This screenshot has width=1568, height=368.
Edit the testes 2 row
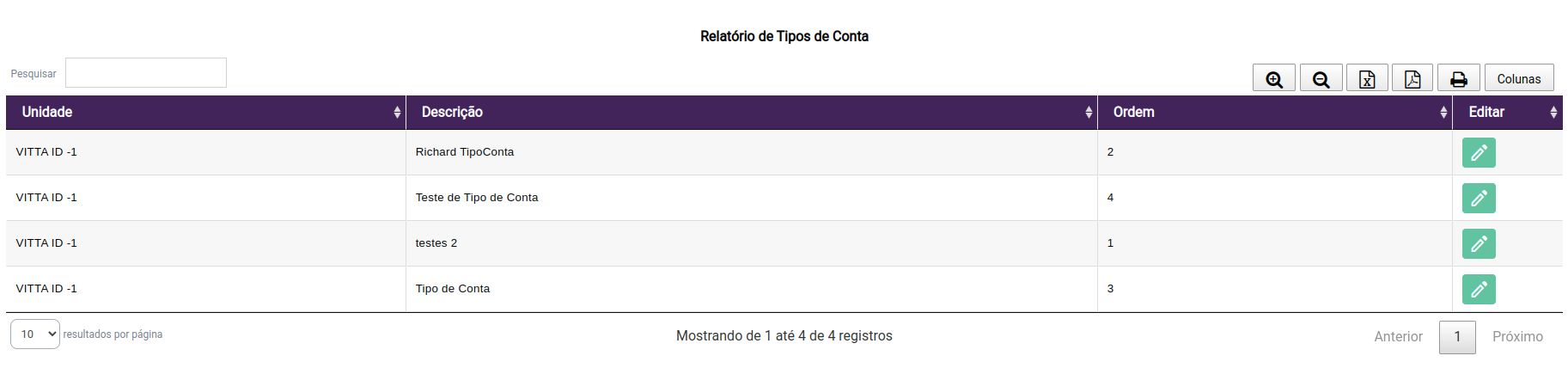[1478, 244]
